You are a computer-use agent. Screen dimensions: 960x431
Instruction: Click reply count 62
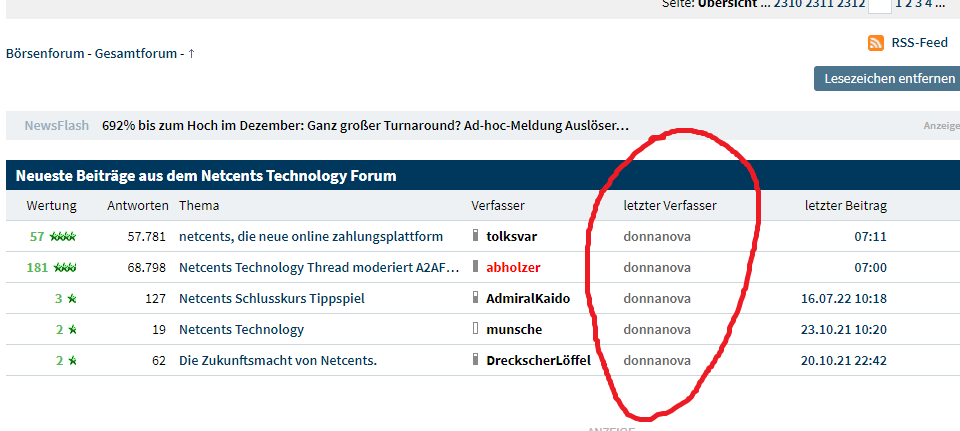tap(159, 361)
